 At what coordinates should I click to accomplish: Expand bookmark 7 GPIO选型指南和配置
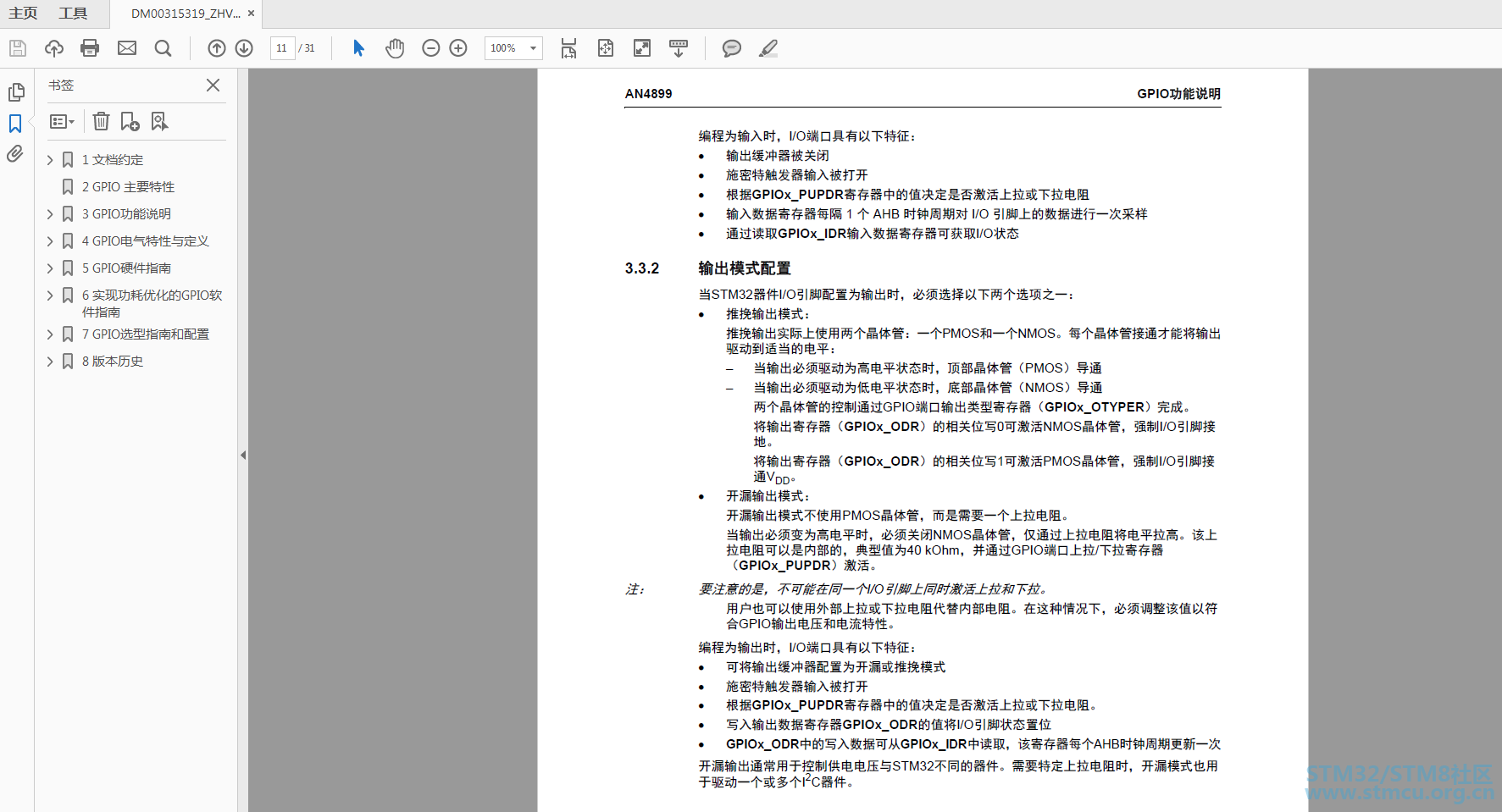(x=50, y=334)
